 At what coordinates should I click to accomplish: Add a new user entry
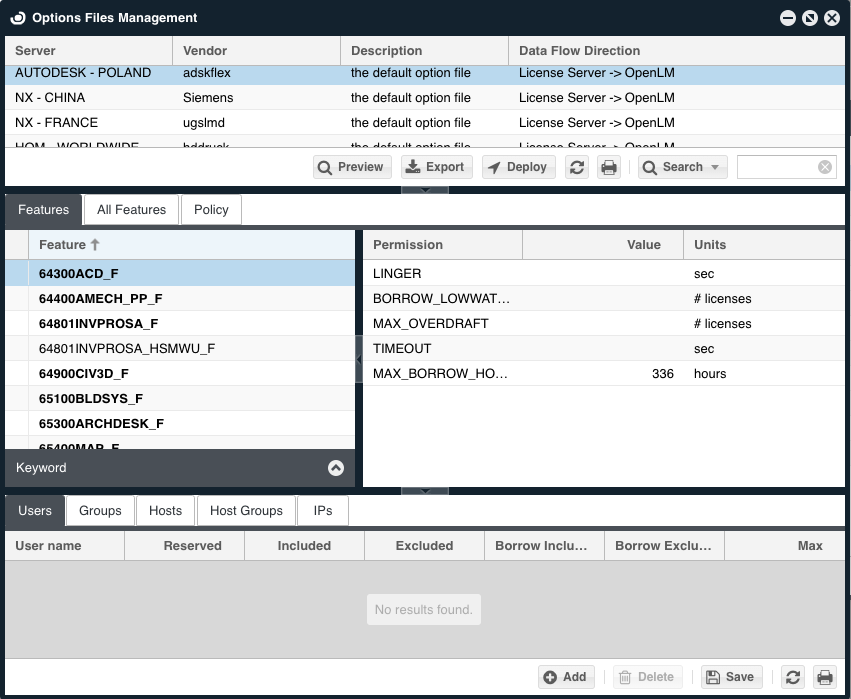click(x=565, y=677)
